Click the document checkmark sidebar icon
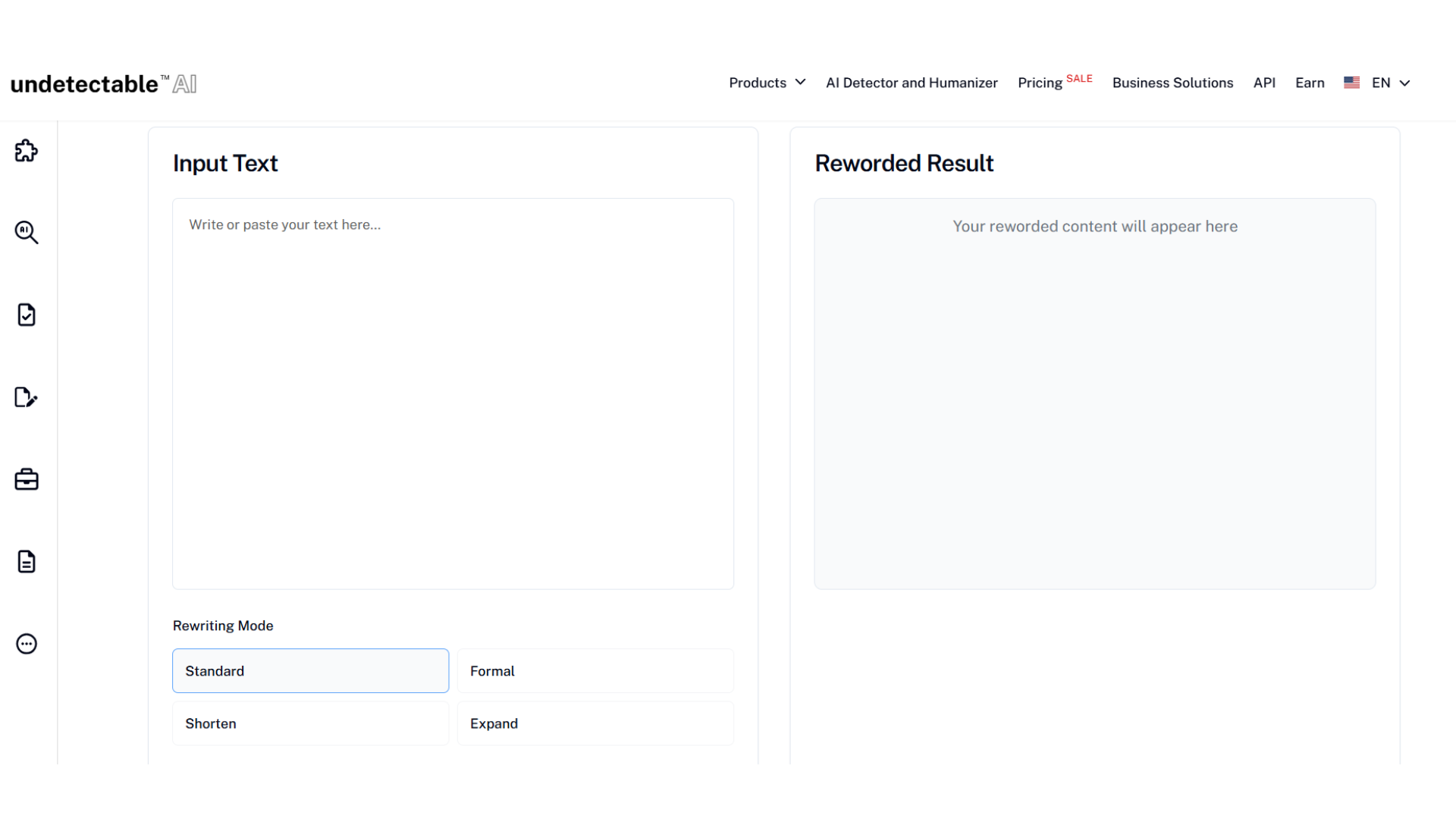The image size is (1456, 819). 27,315
